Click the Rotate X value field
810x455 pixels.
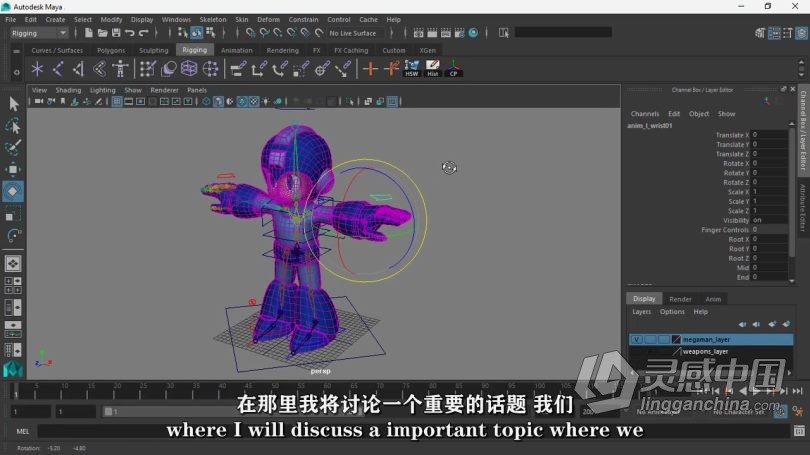click(769, 163)
